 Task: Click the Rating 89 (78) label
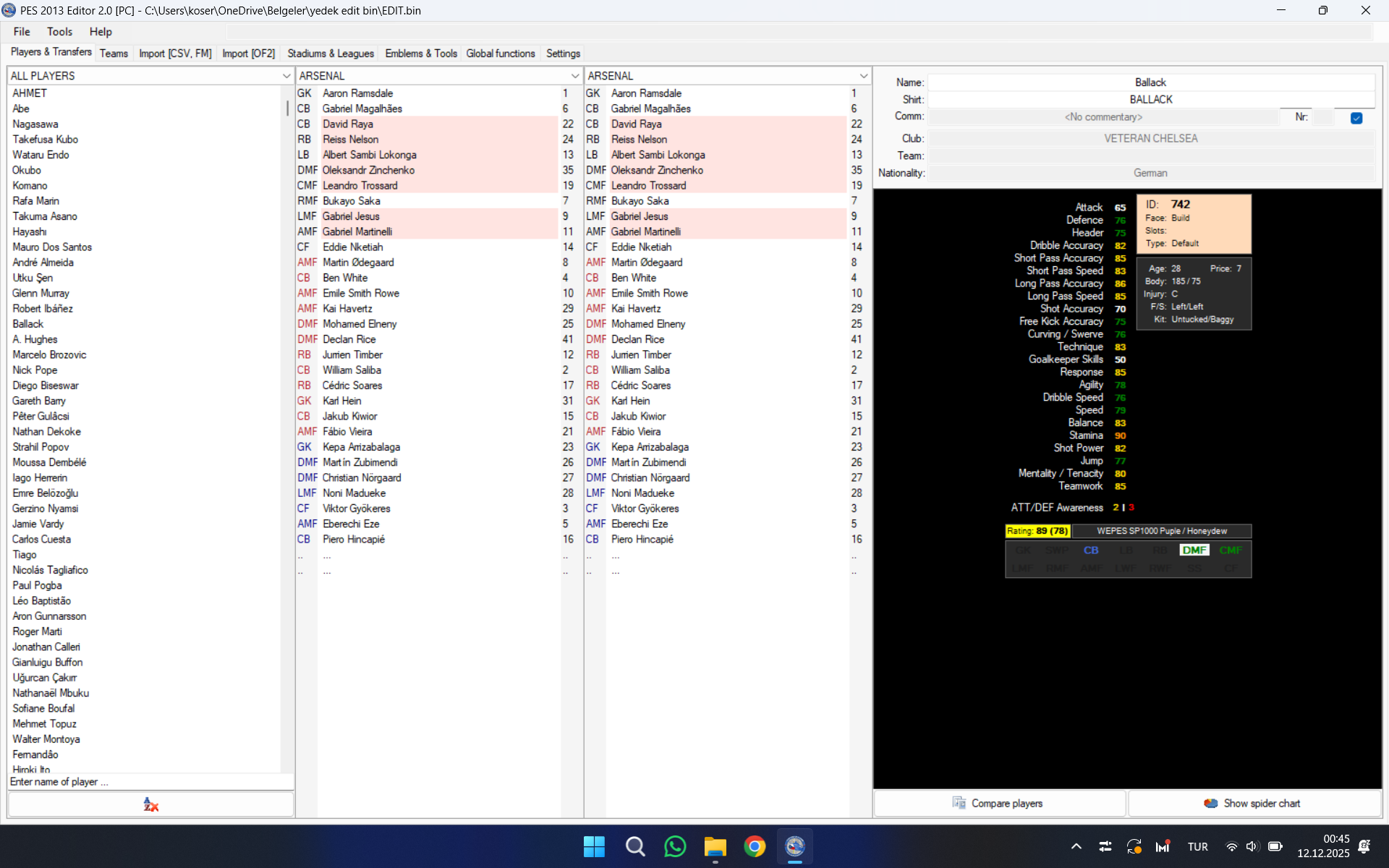pyautogui.click(x=1037, y=531)
